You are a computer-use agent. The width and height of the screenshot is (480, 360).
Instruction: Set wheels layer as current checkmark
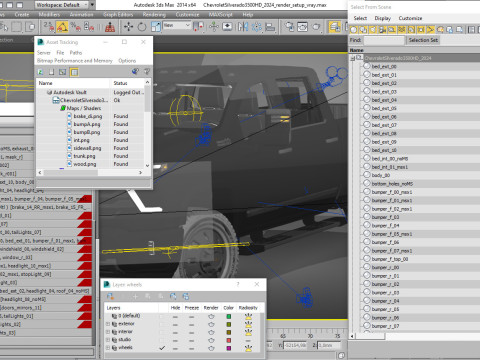coord(162,348)
